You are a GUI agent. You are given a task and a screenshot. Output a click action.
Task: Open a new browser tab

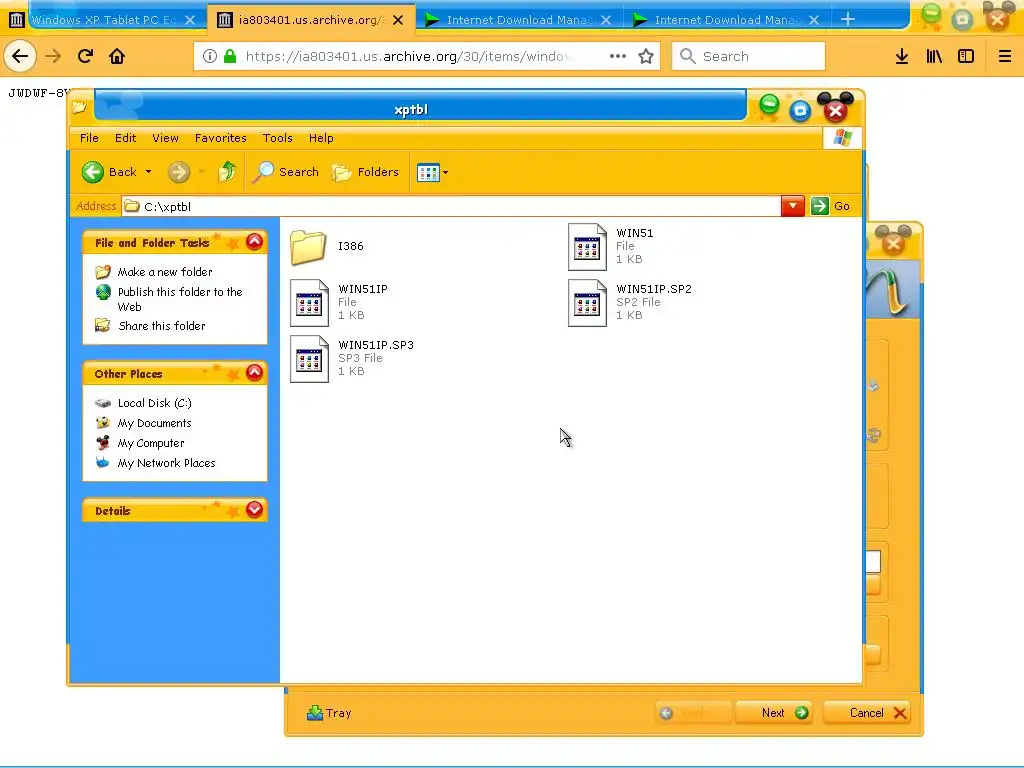click(848, 20)
